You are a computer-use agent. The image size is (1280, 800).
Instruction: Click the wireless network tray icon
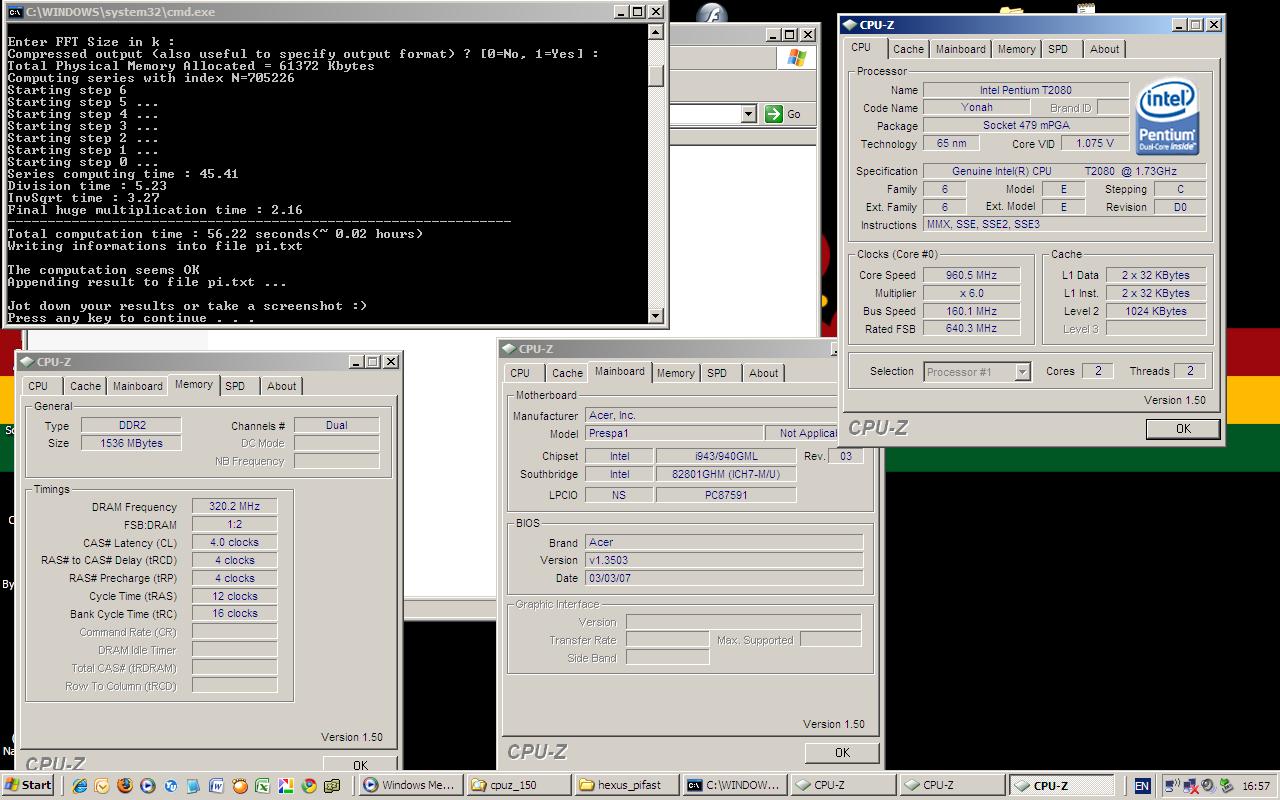(x=1172, y=786)
